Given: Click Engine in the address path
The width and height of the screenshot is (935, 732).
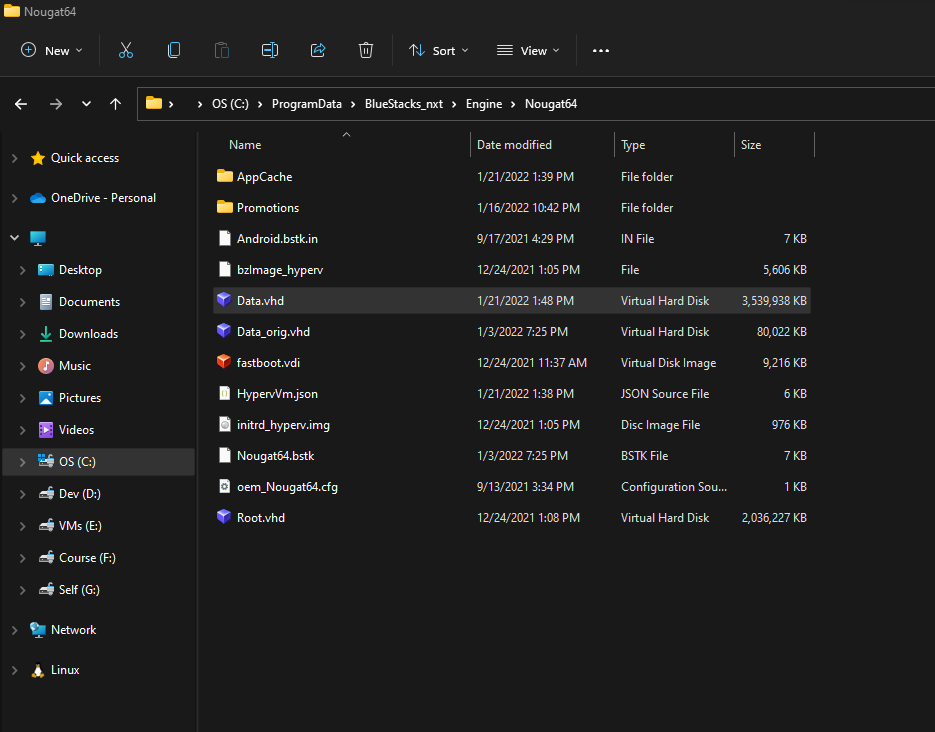Looking at the screenshot, I should 484,104.
